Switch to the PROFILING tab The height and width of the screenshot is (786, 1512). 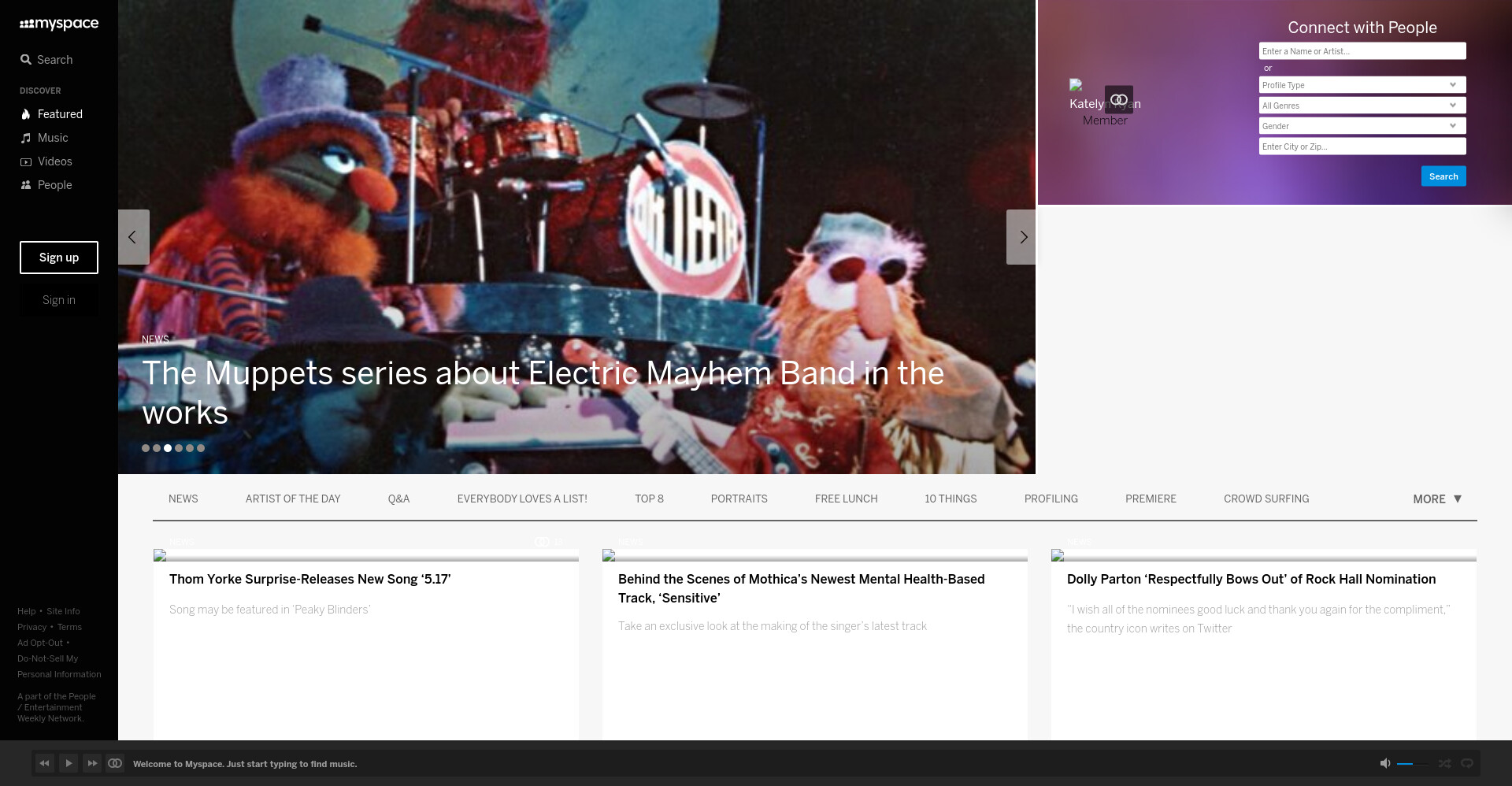tap(1051, 499)
